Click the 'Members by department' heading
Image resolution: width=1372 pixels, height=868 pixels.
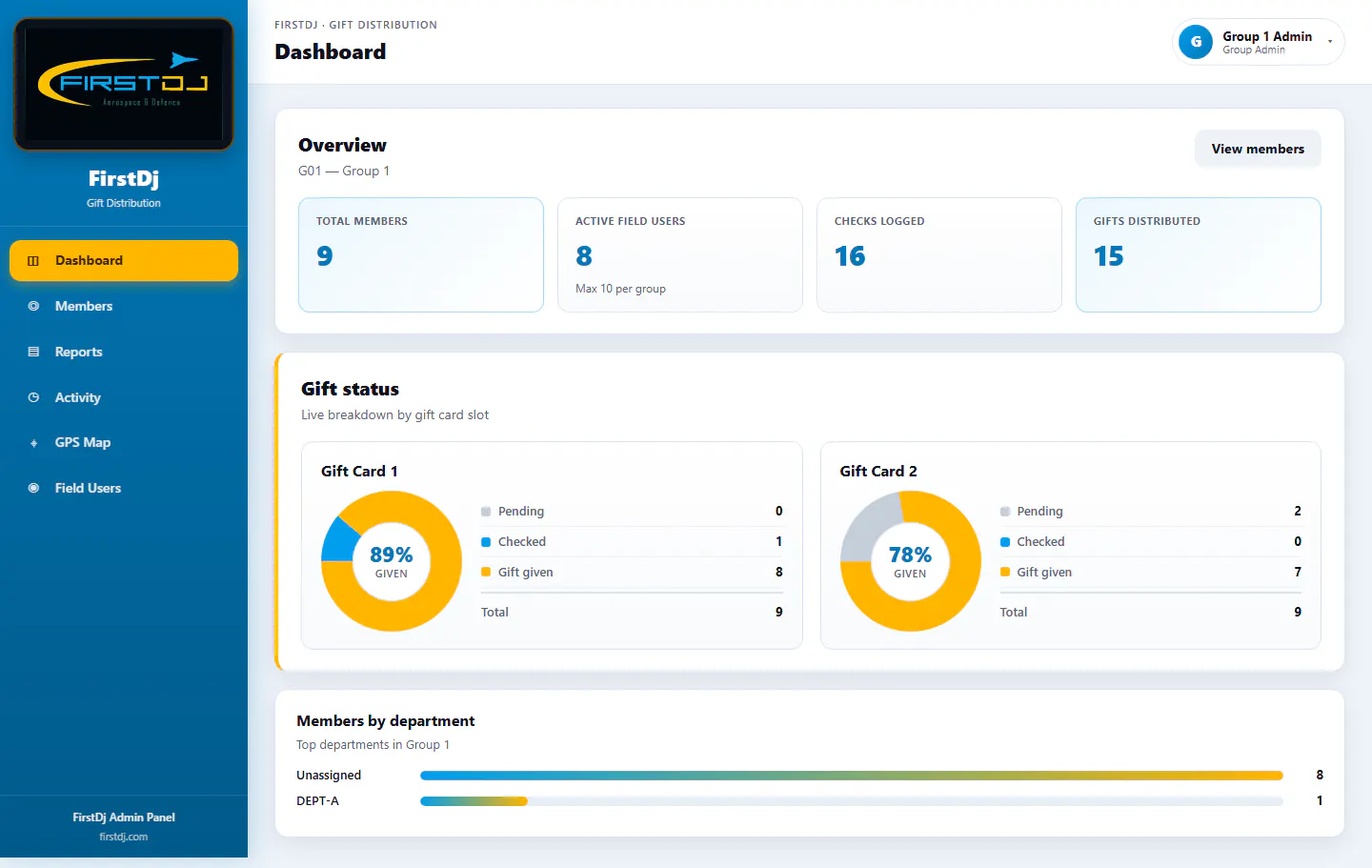point(386,720)
